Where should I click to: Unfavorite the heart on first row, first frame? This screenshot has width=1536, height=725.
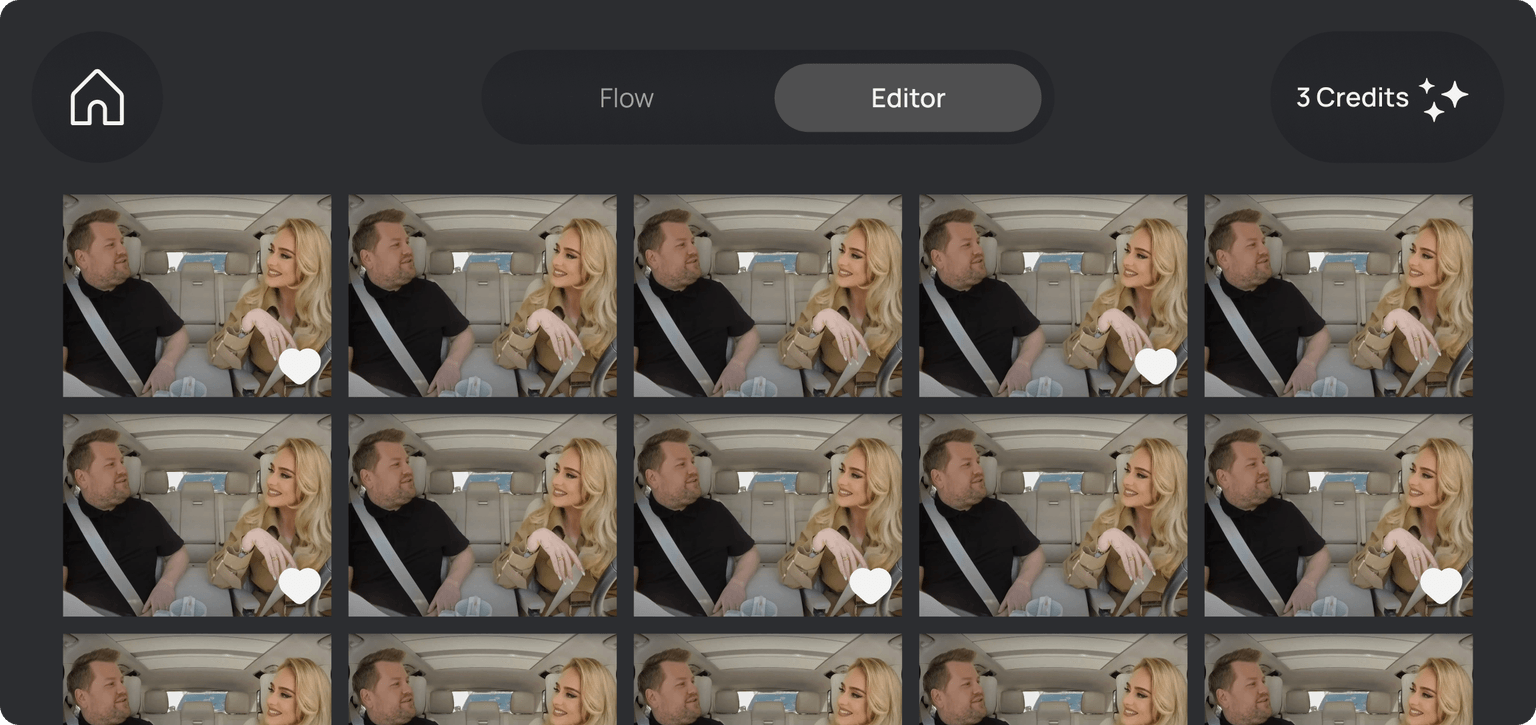tap(299, 366)
